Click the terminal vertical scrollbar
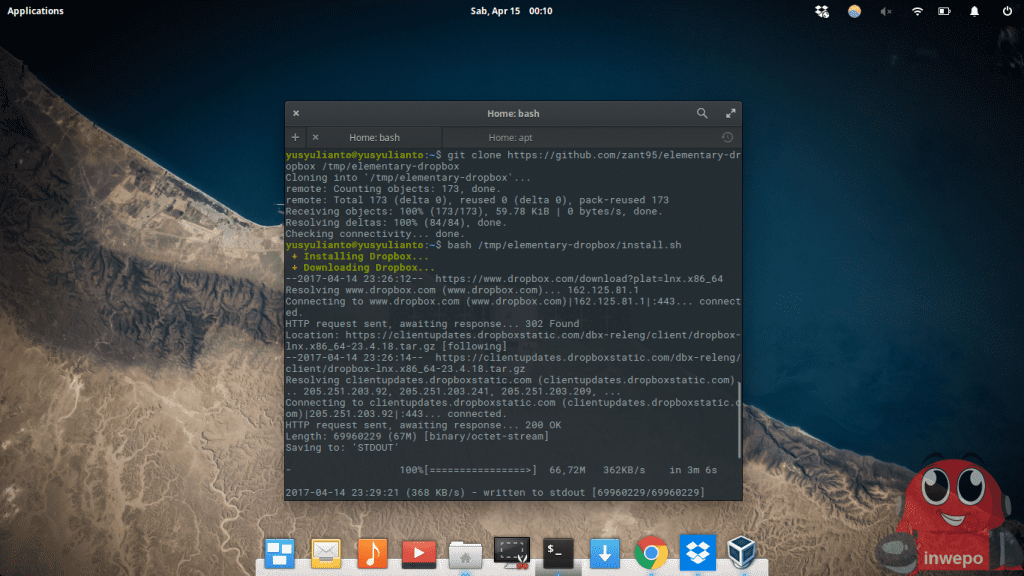1024x576 pixels. coord(739,418)
